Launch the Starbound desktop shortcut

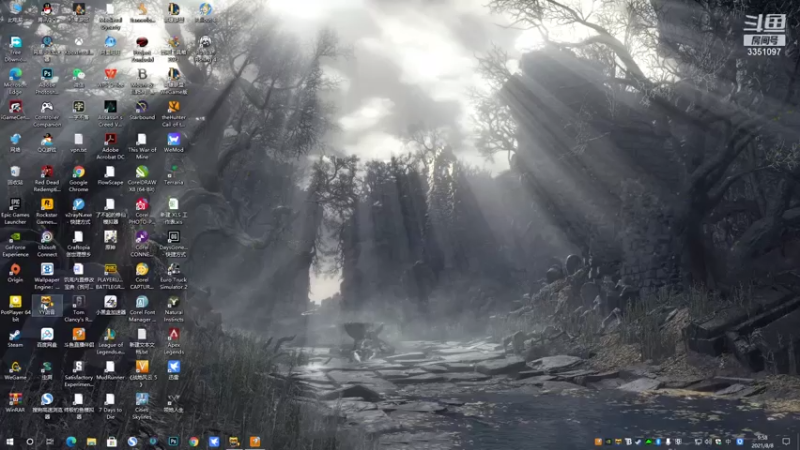point(142,110)
